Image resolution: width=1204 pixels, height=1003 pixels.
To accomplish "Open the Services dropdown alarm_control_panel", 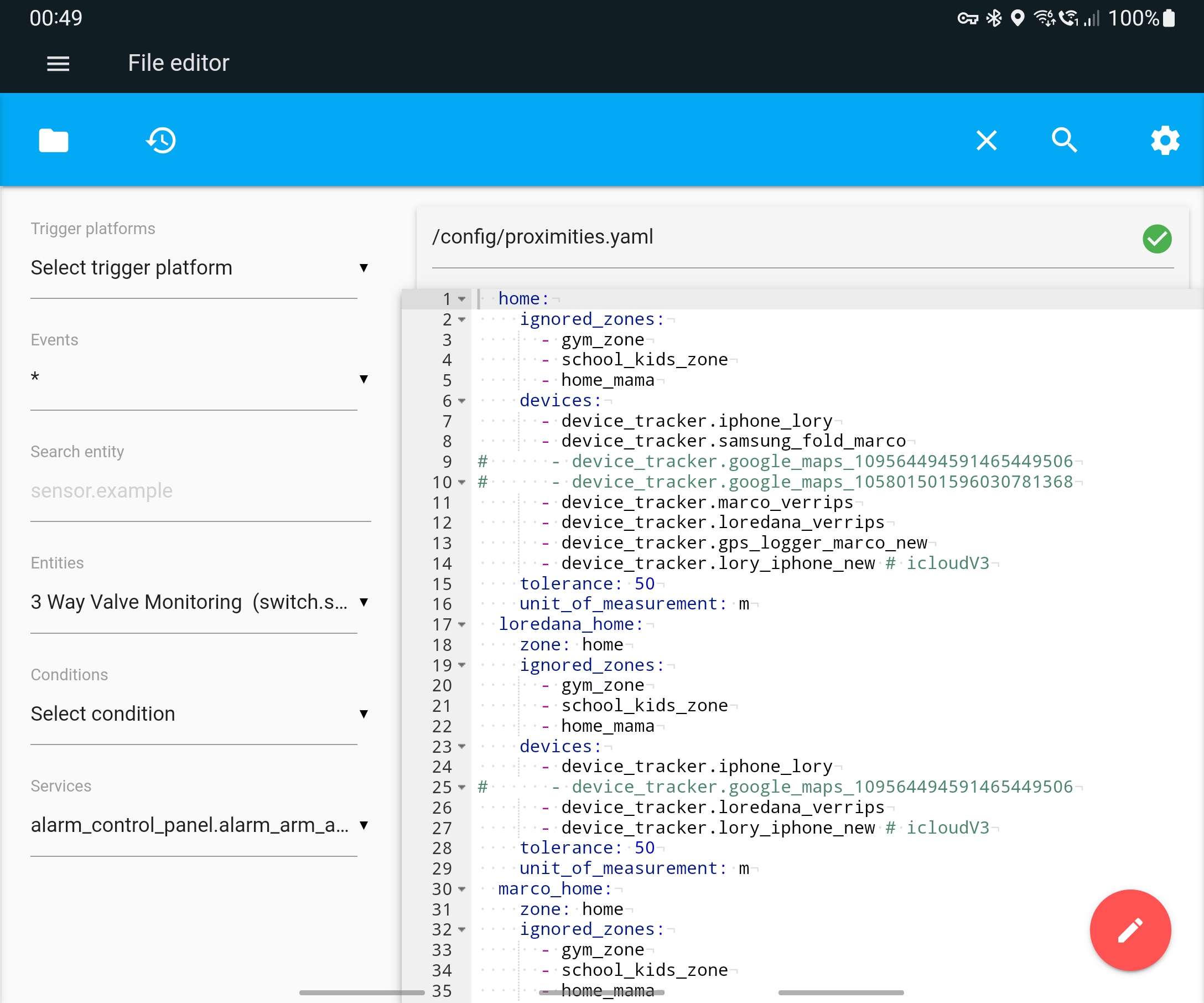I will (199, 825).
